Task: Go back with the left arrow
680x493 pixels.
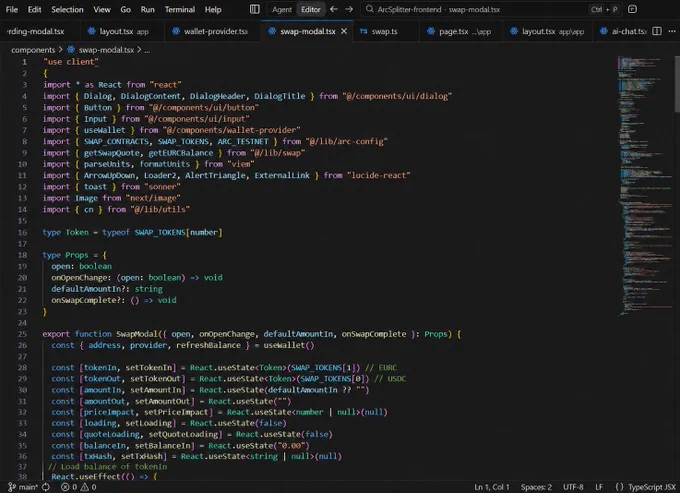Action: point(333,9)
